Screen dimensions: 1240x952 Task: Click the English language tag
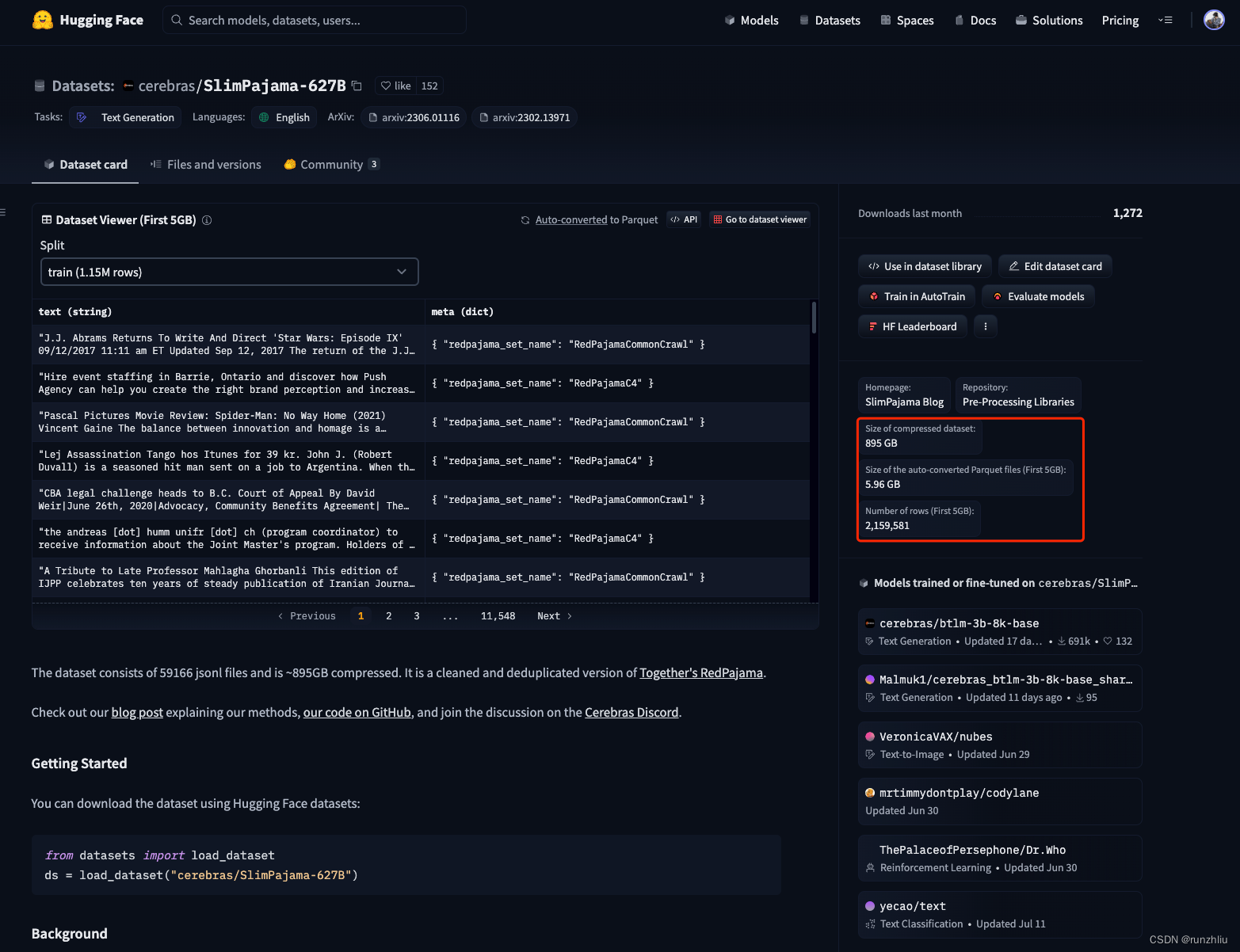pyautogui.click(x=284, y=117)
